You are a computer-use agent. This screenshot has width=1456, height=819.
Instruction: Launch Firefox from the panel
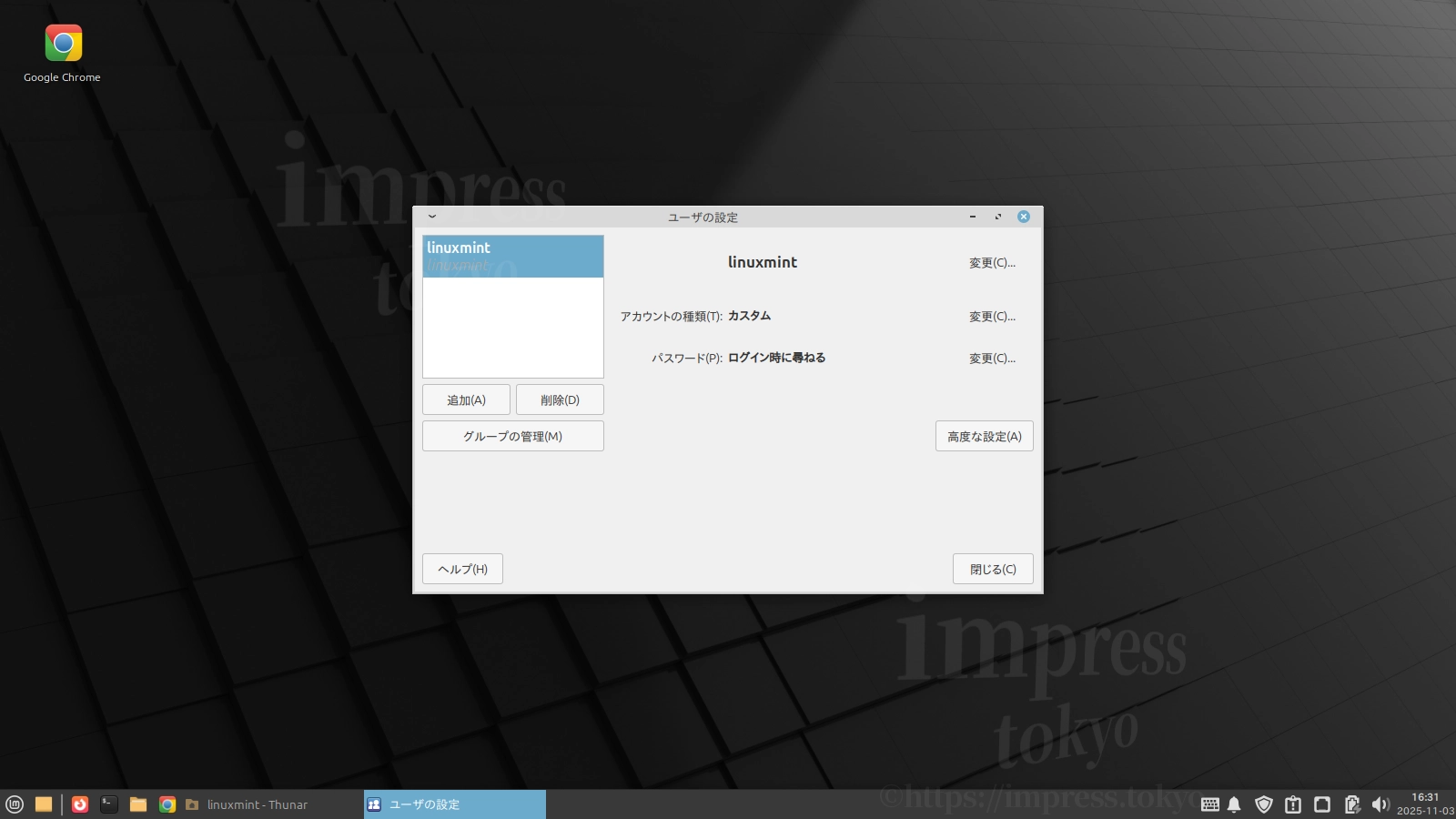click(x=80, y=804)
